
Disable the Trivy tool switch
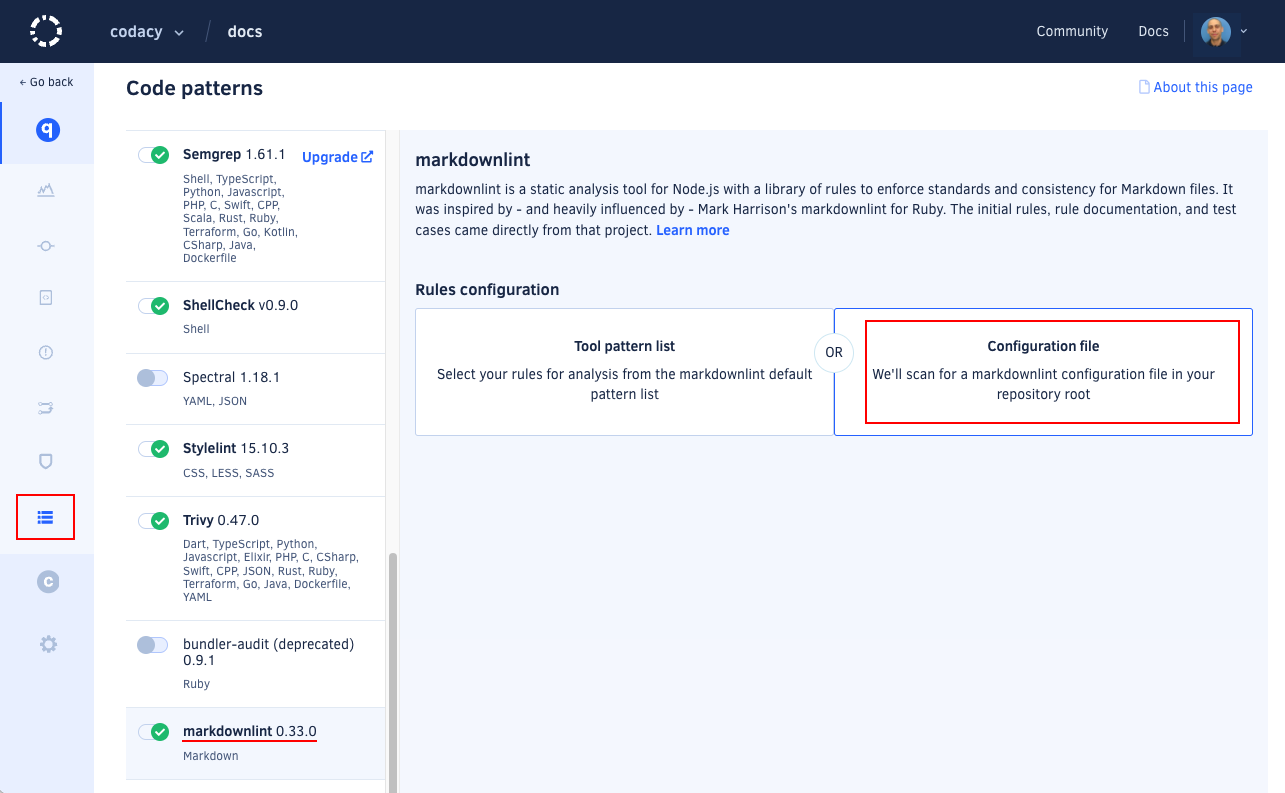[x=153, y=521]
